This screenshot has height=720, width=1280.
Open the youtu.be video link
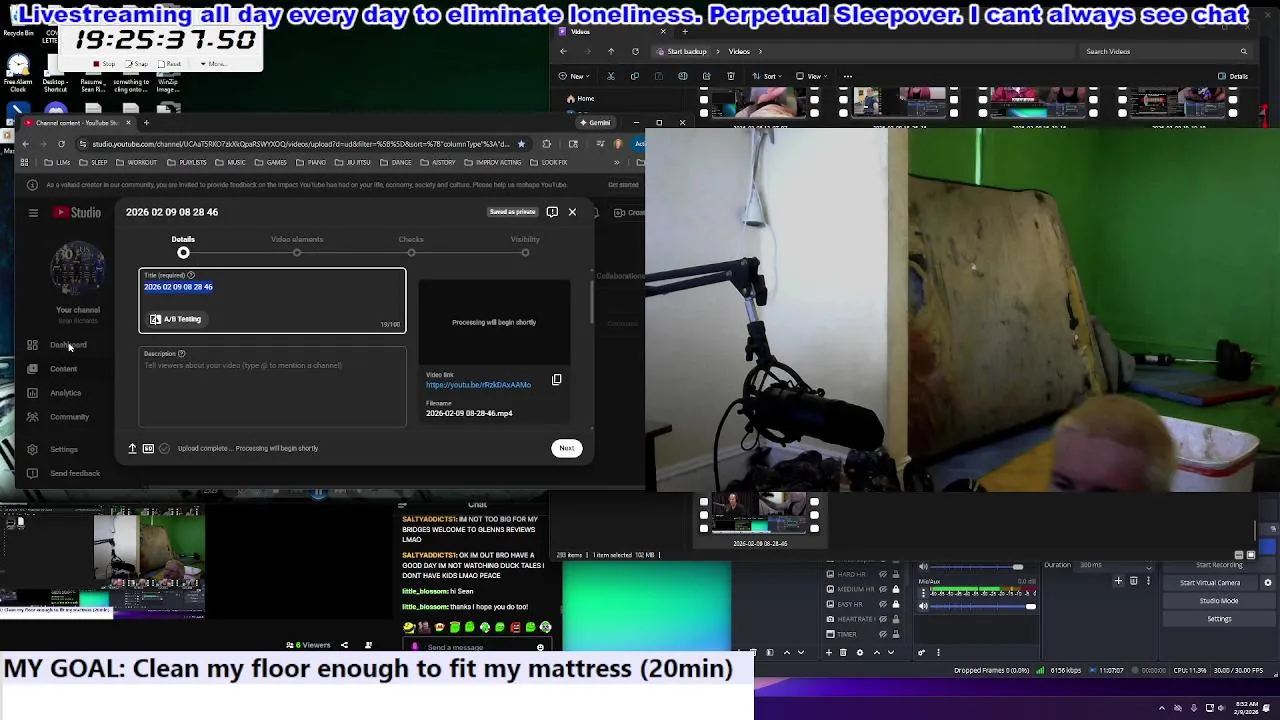(478, 385)
